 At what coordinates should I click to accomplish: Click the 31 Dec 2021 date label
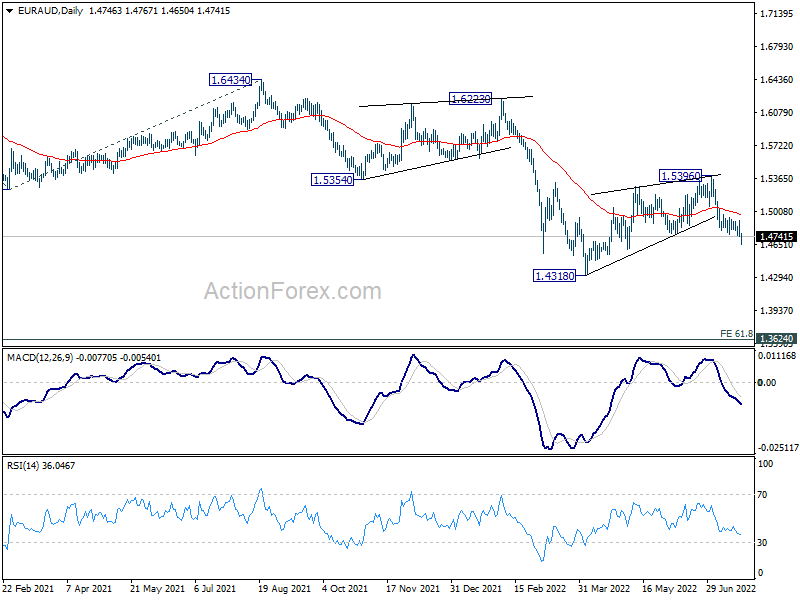(x=476, y=588)
